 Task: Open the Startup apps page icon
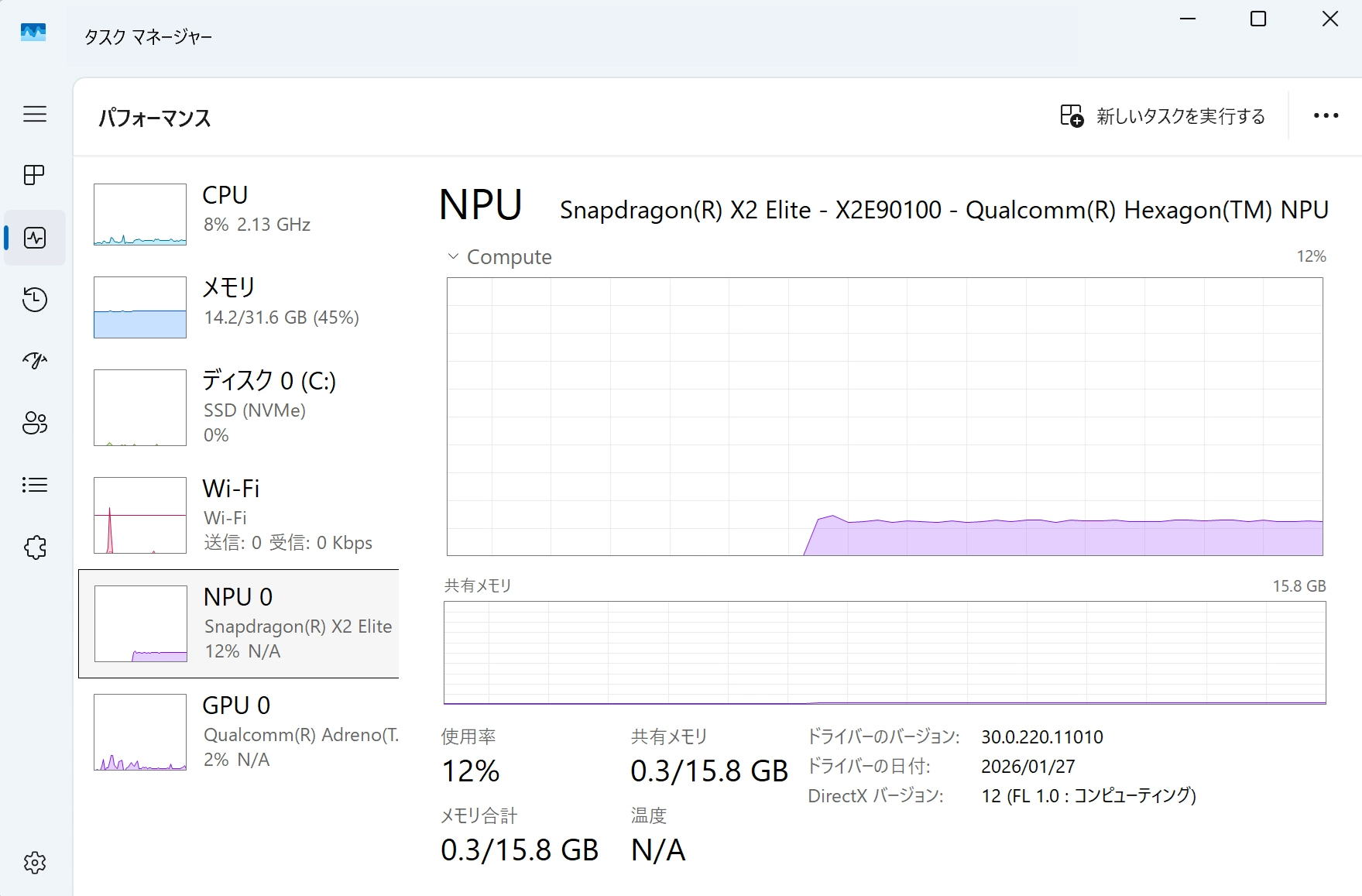[x=35, y=361]
